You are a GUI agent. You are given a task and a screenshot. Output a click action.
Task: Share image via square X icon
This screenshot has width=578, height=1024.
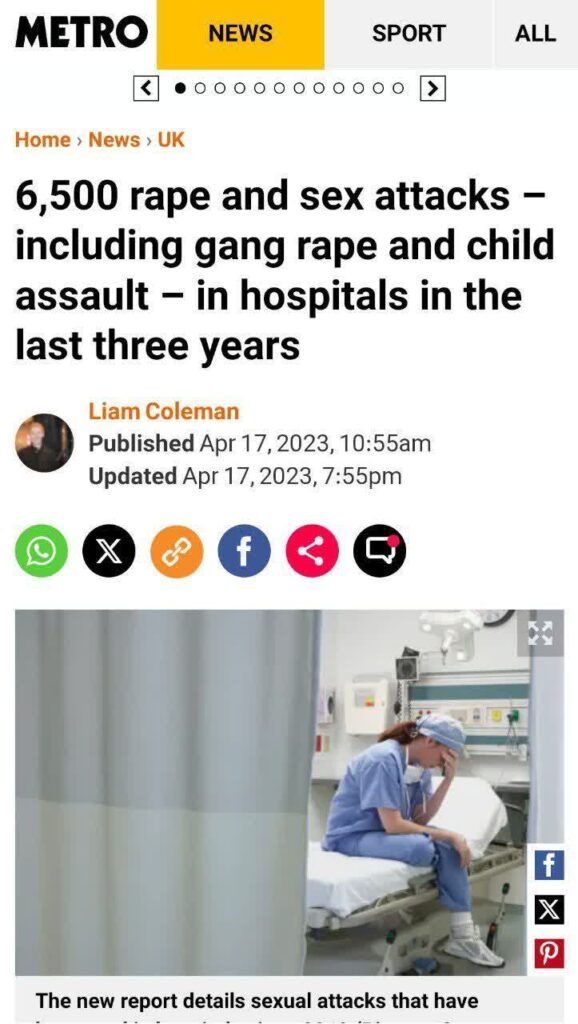tap(549, 911)
